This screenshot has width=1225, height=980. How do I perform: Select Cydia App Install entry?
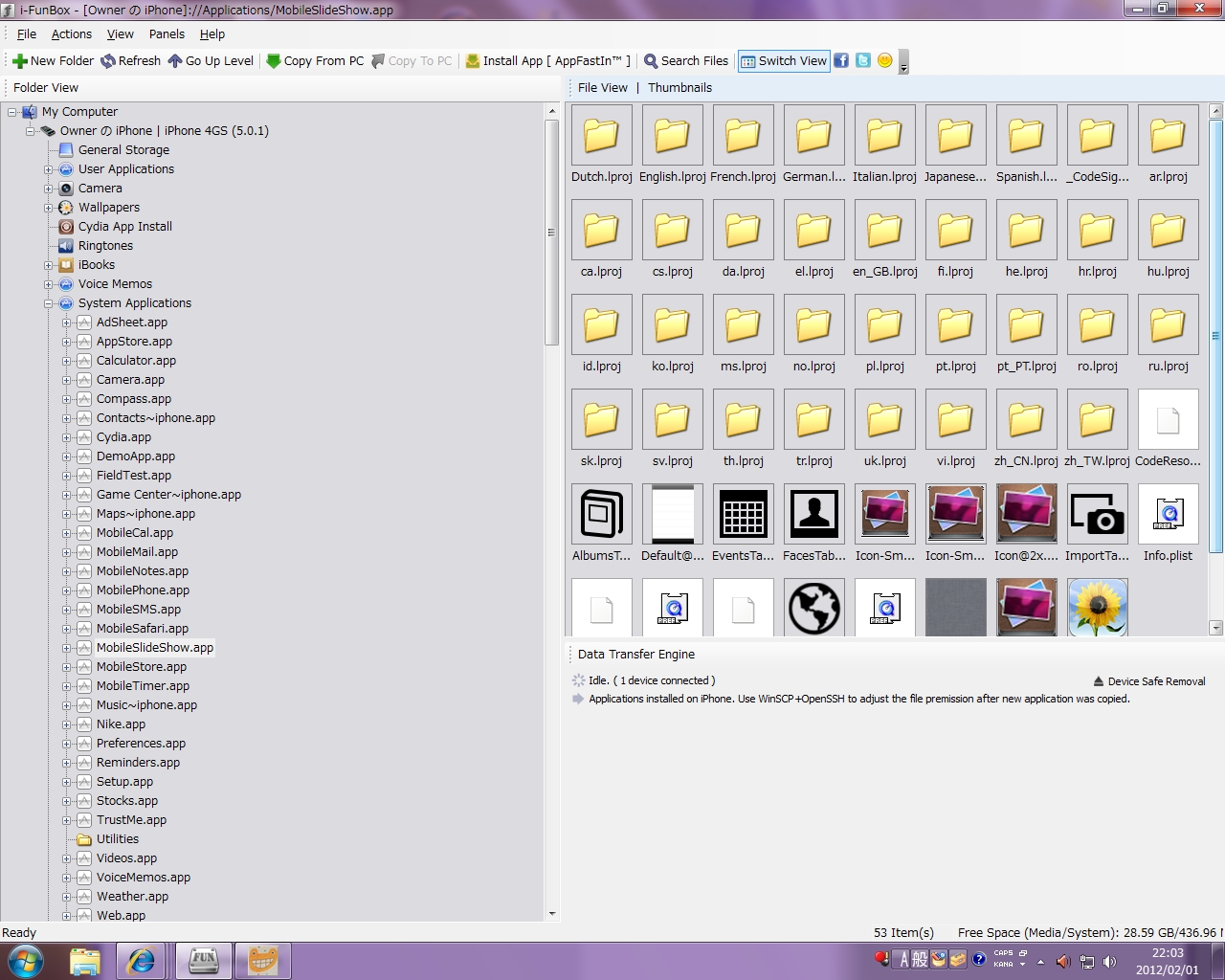125,227
